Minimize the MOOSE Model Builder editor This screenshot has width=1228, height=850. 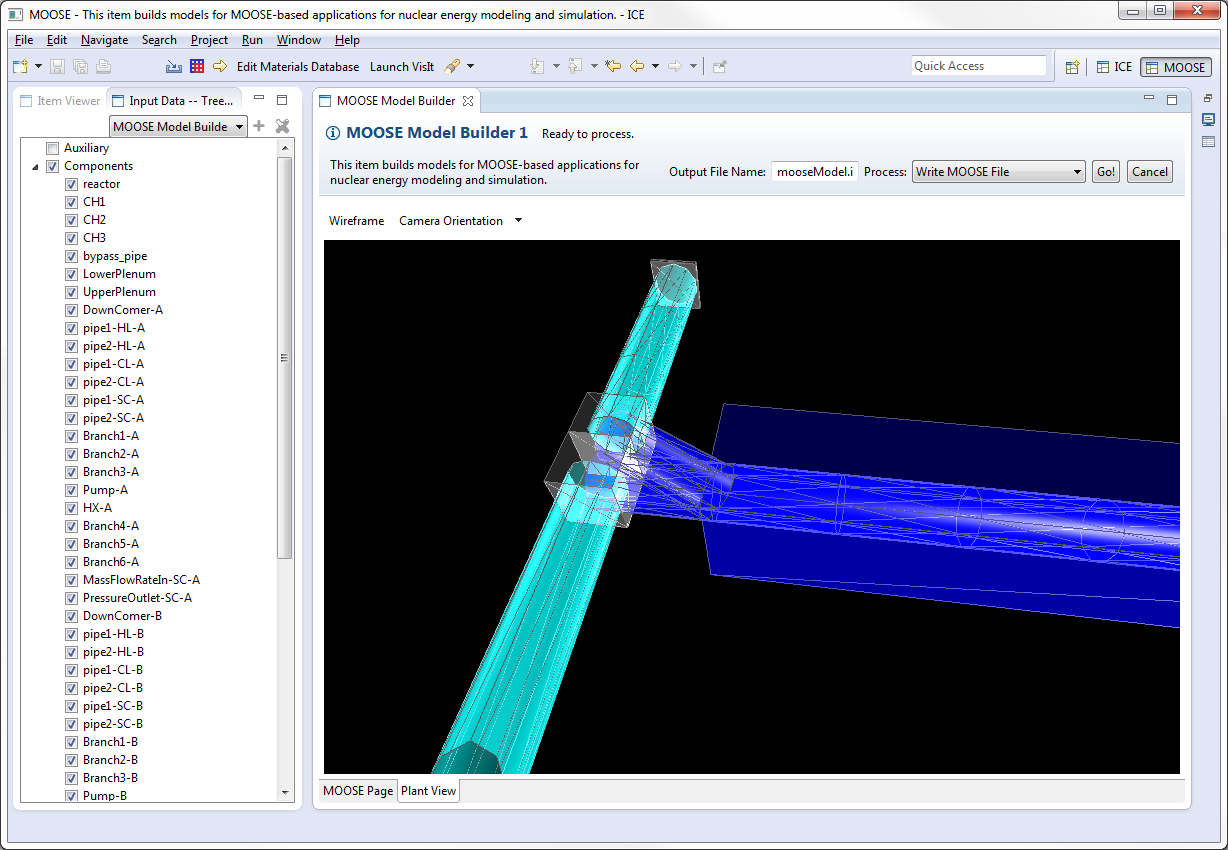pyautogui.click(x=1149, y=98)
